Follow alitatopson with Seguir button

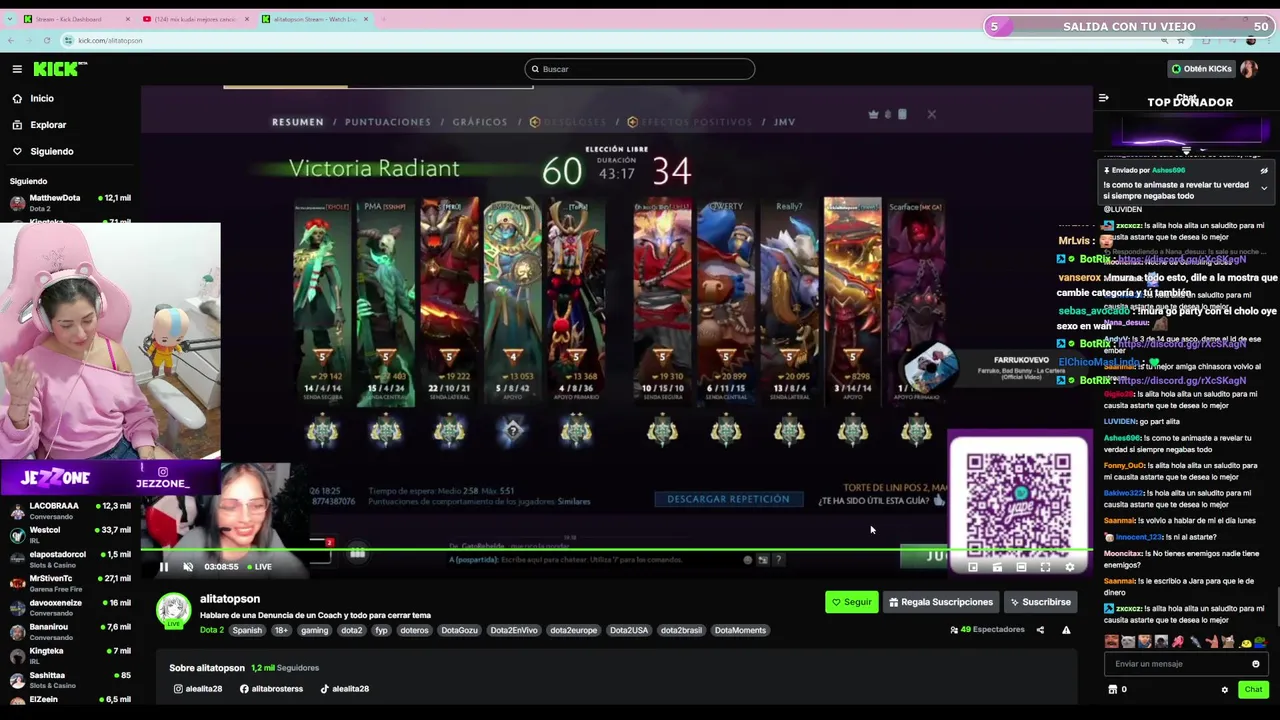pyautogui.click(x=852, y=602)
